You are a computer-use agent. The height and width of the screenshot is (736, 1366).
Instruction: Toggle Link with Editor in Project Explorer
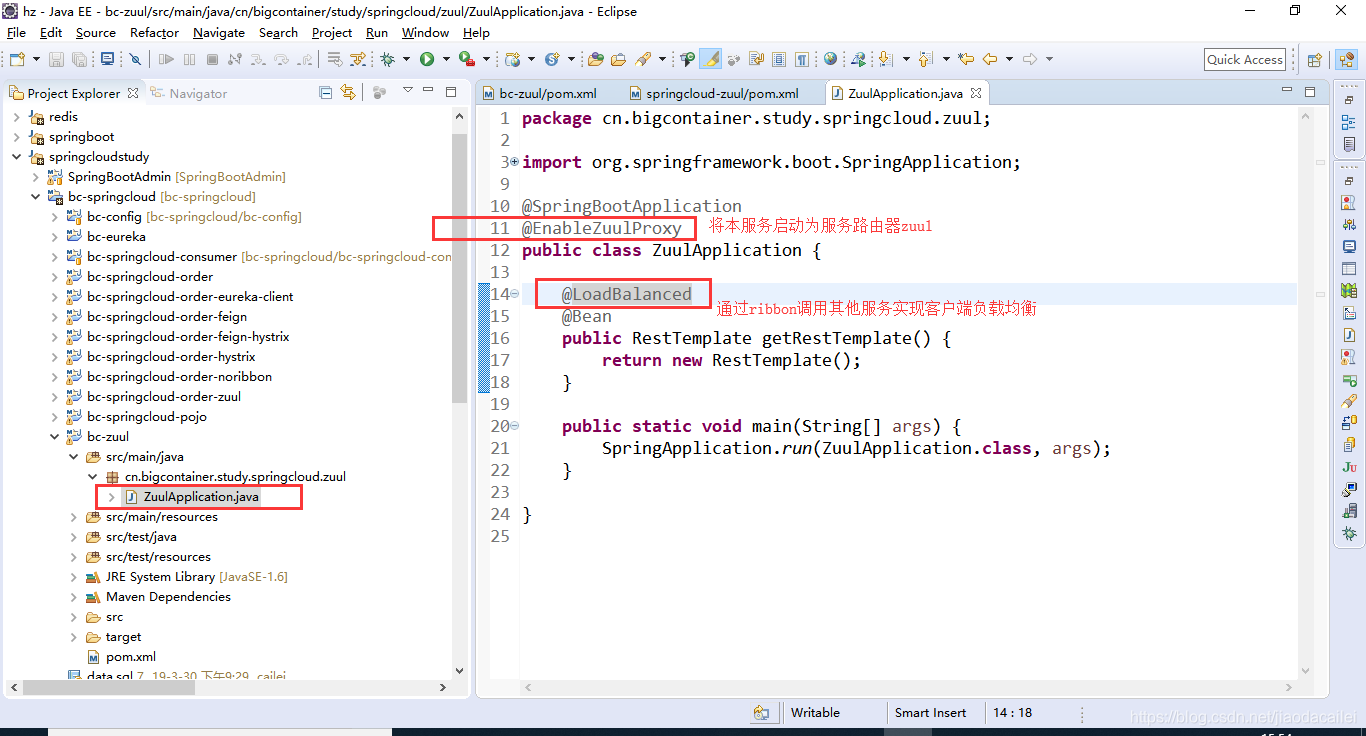click(x=348, y=92)
